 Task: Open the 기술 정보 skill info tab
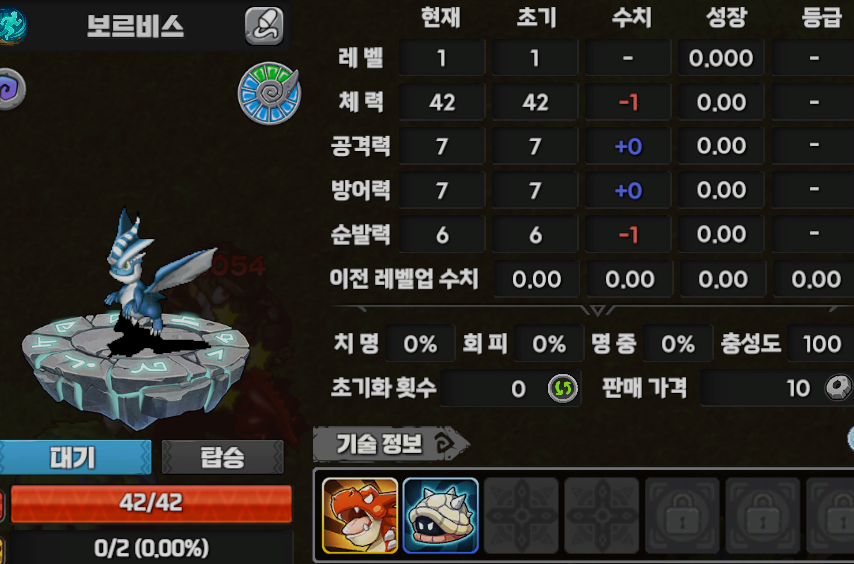click(x=391, y=444)
